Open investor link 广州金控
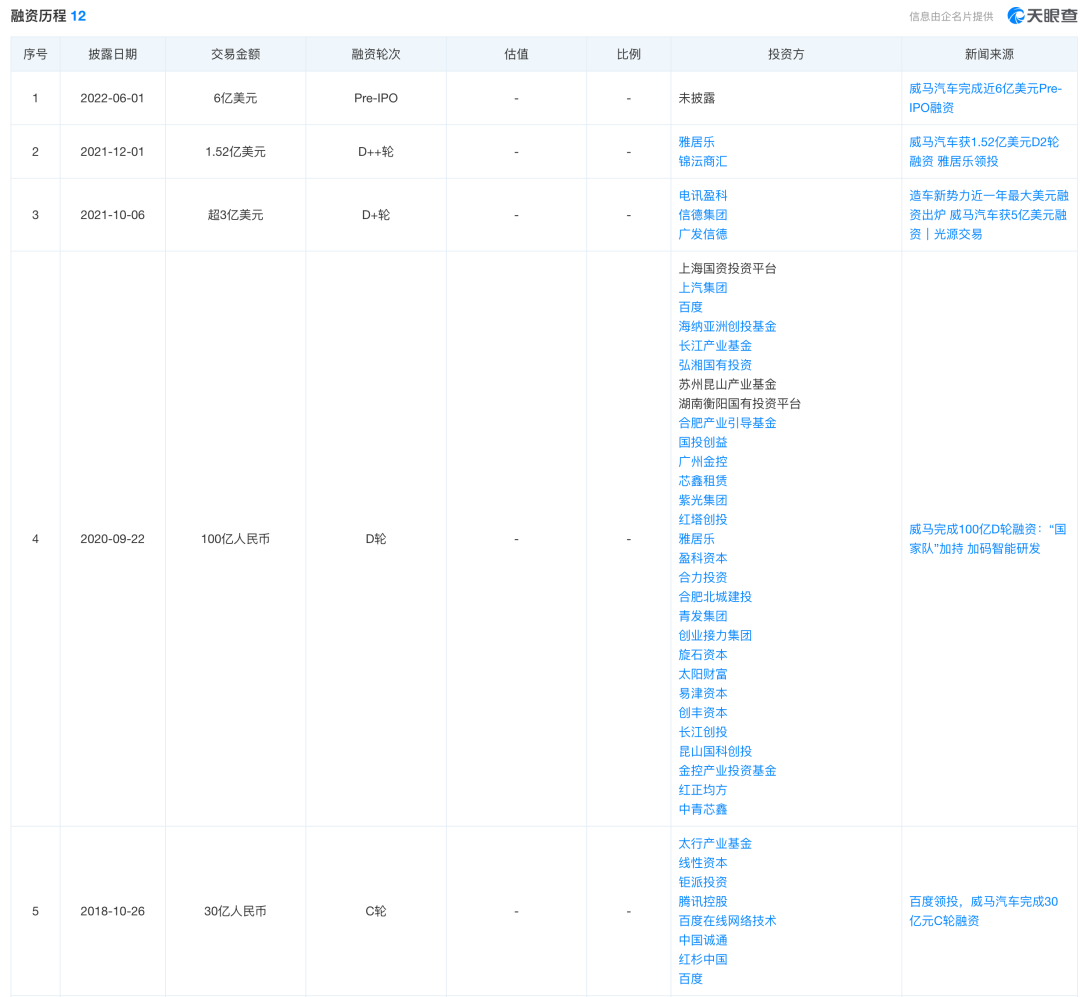The image size is (1080, 997). click(703, 462)
